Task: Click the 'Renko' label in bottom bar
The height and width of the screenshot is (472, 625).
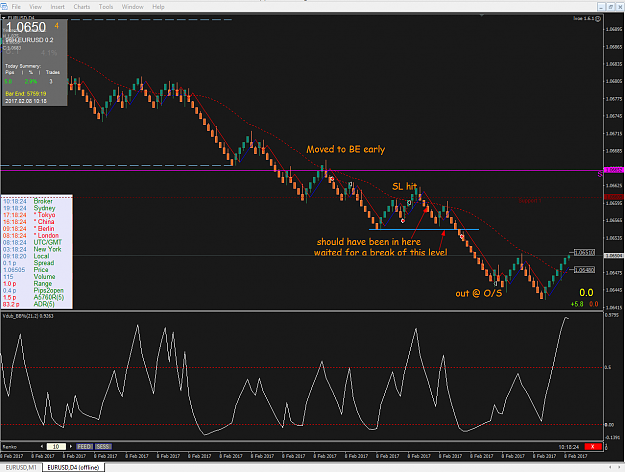Action: point(10,446)
